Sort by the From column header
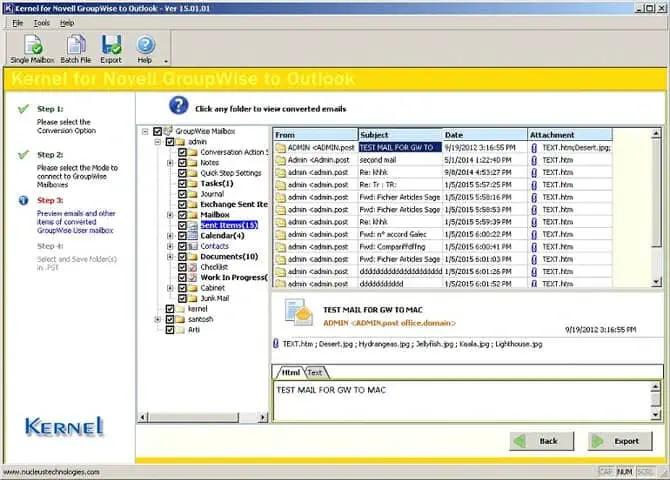 pyautogui.click(x=315, y=135)
